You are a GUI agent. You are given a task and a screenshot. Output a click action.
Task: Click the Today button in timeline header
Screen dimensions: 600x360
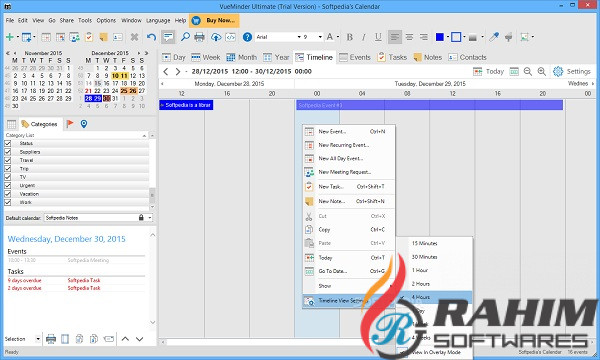tap(488, 71)
